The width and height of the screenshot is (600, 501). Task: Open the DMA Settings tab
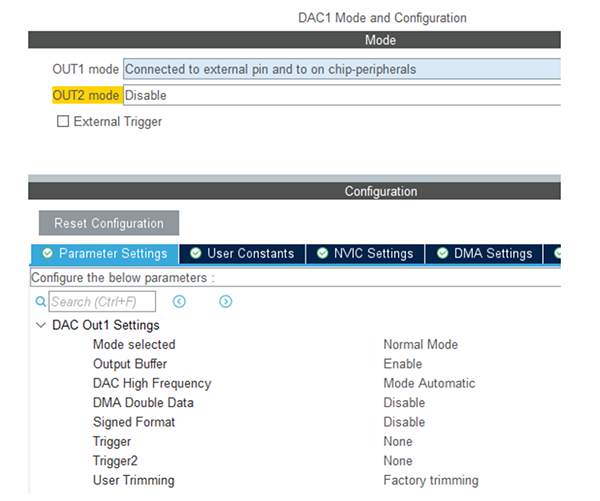[x=492, y=254]
